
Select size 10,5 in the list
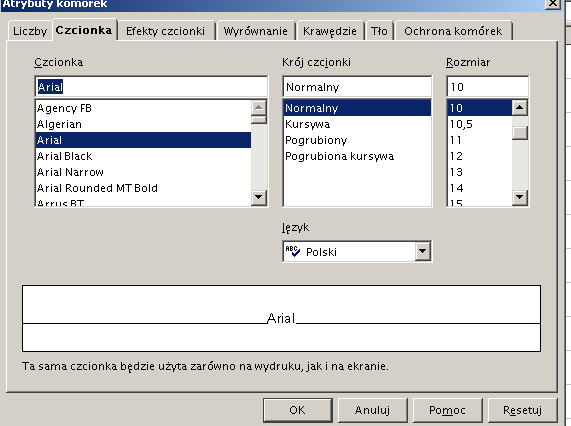480,124
